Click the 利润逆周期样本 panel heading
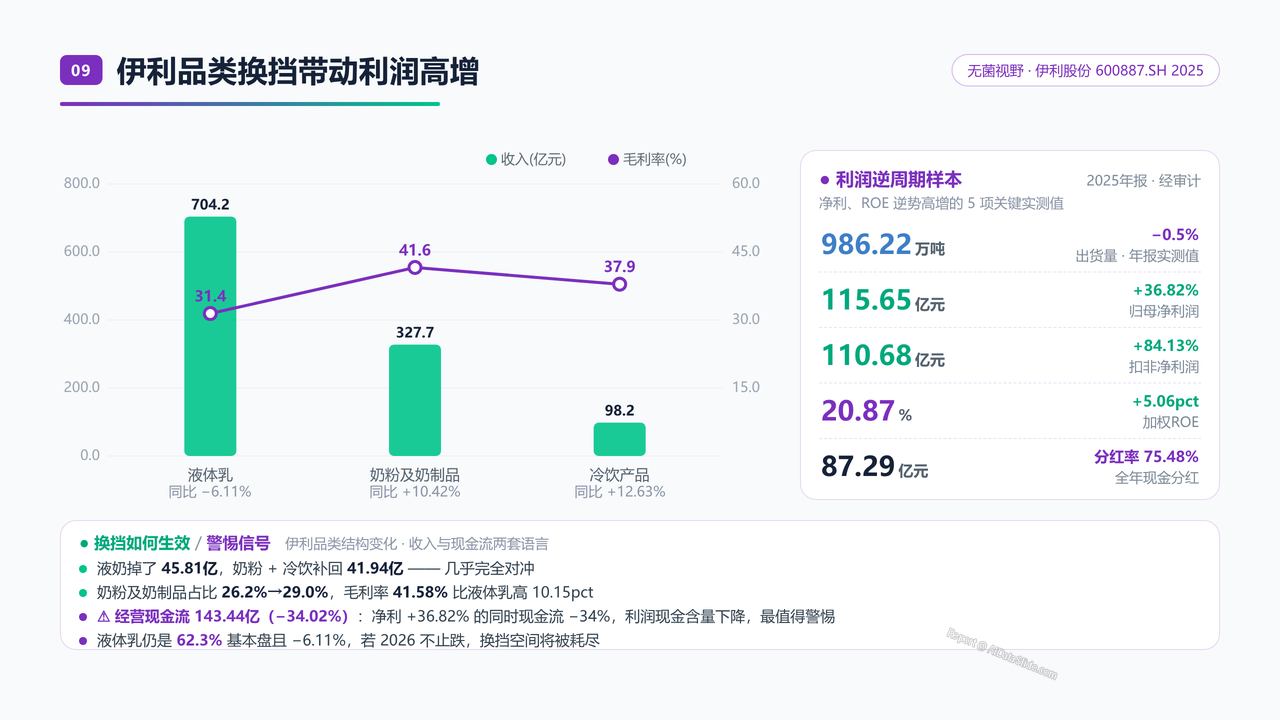Viewport: 1280px width, 720px height. (899, 179)
